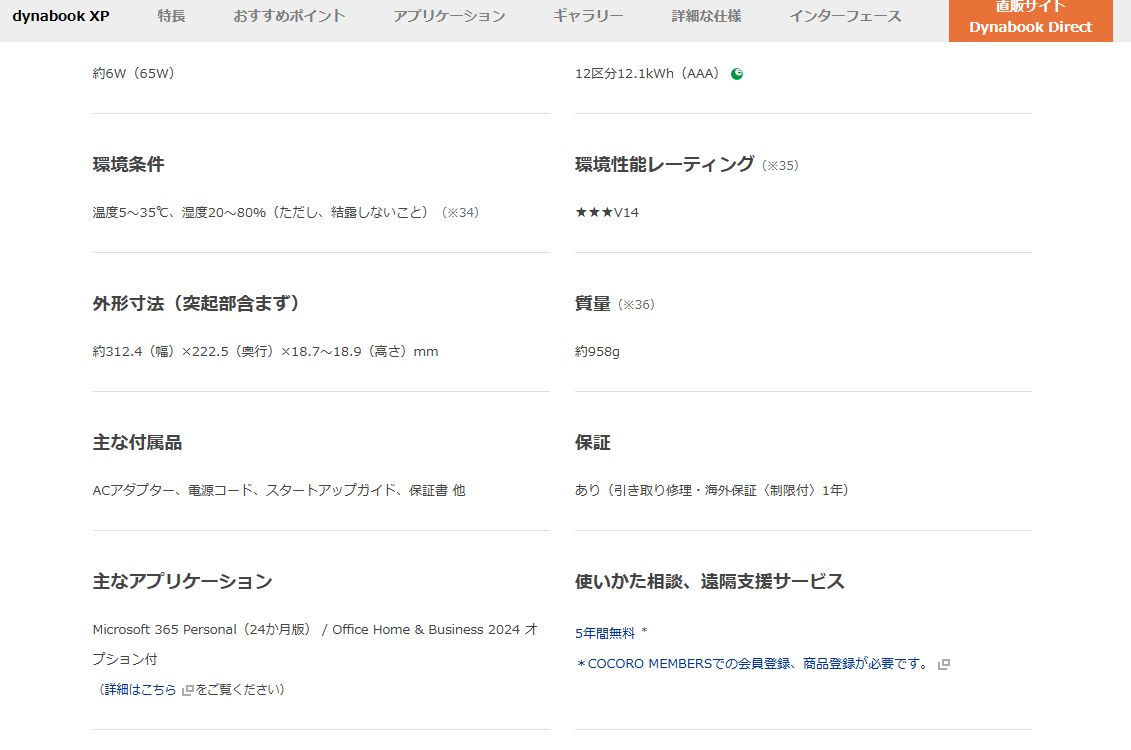Image resolution: width=1131 pixels, height=750 pixels.
Task: Click the ※36 footnote next to 質量
Action: click(636, 304)
